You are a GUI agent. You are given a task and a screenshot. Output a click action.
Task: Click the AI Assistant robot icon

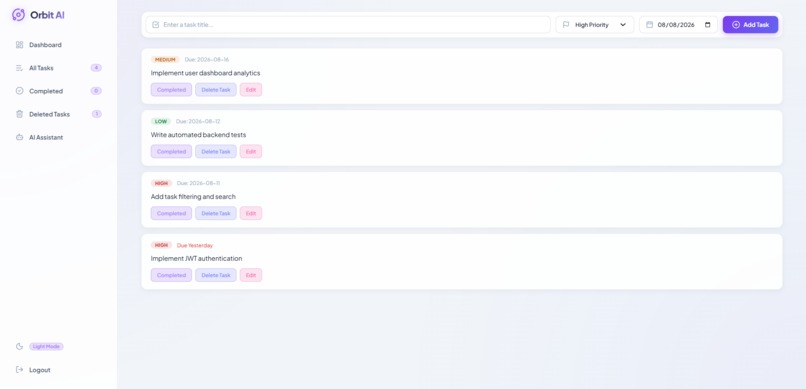[x=20, y=137]
